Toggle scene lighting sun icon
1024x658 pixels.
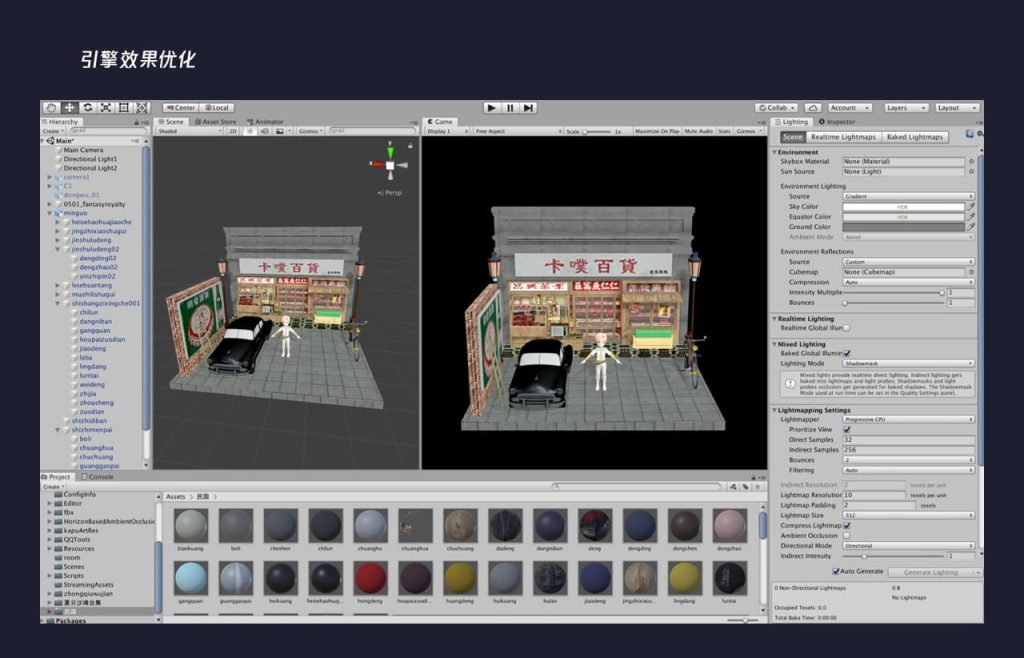249,131
